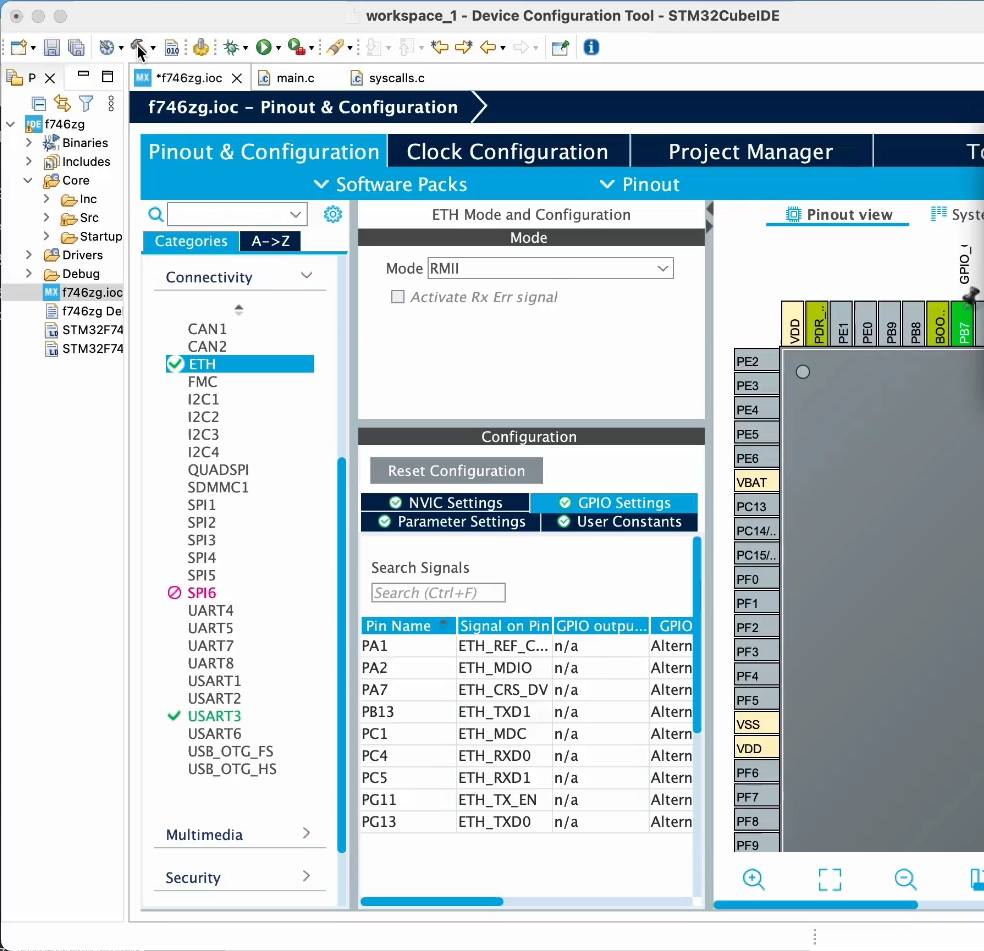Click the filter icon in Project Explorer
Screen dimensions: 984x951
tap(86, 104)
